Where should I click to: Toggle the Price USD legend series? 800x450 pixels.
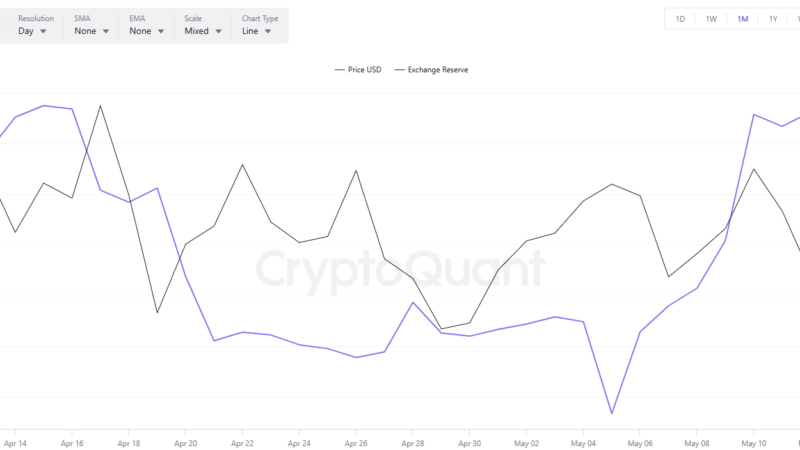point(358,70)
